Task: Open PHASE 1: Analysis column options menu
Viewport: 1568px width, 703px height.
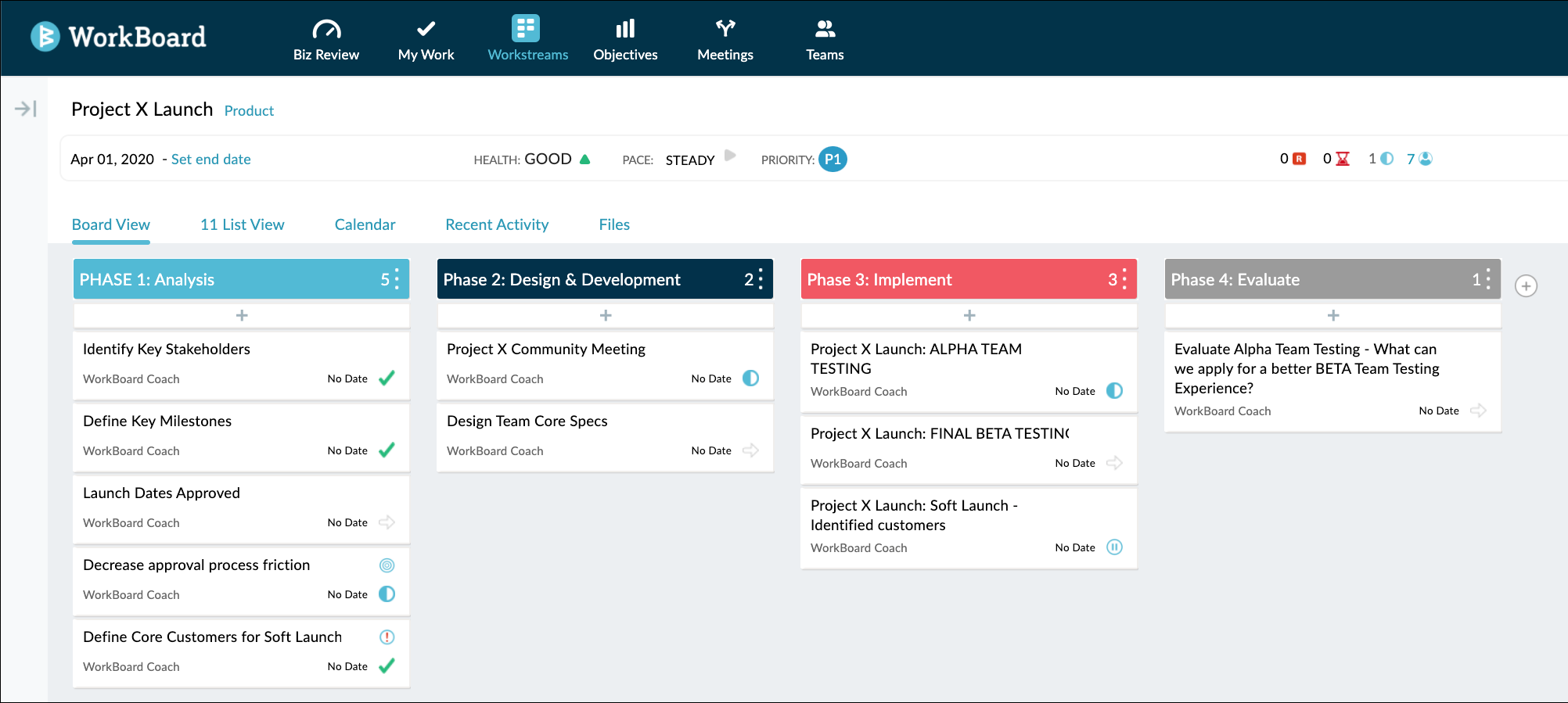Action: pyautogui.click(x=397, y=279)
